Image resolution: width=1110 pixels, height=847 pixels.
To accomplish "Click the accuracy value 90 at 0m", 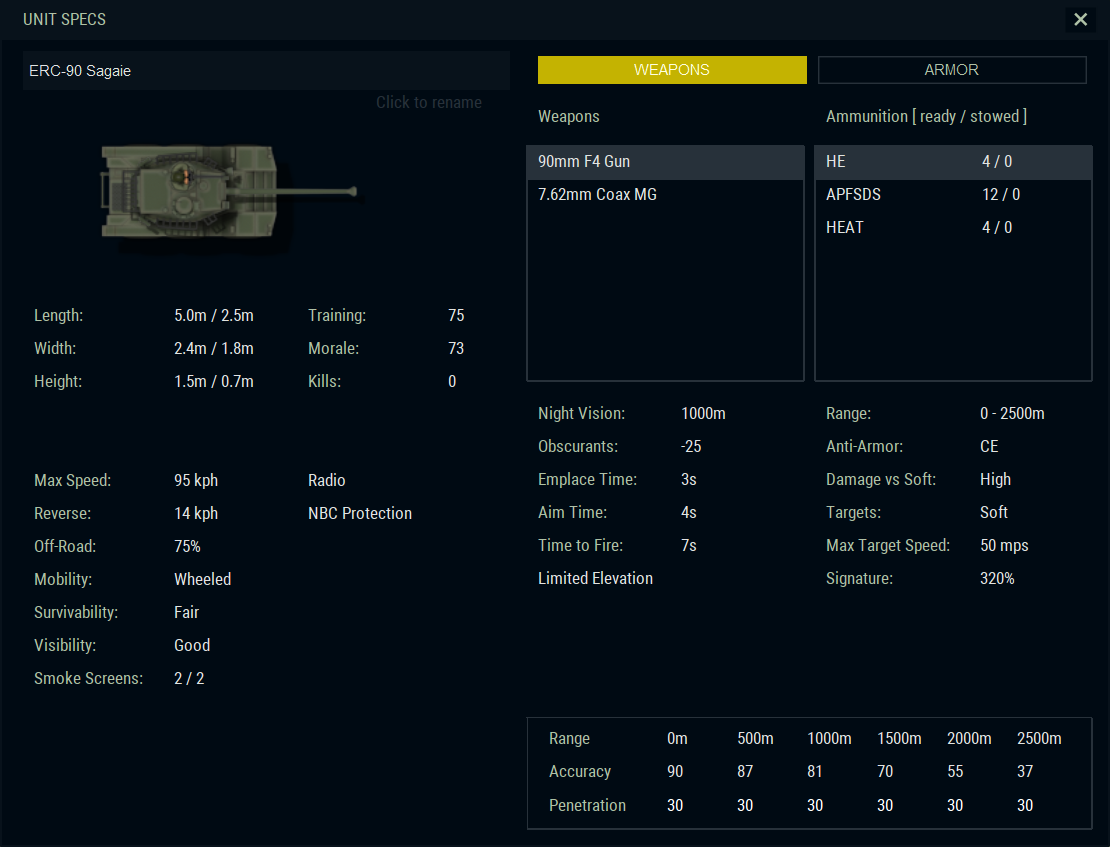I will click(675, 772).
